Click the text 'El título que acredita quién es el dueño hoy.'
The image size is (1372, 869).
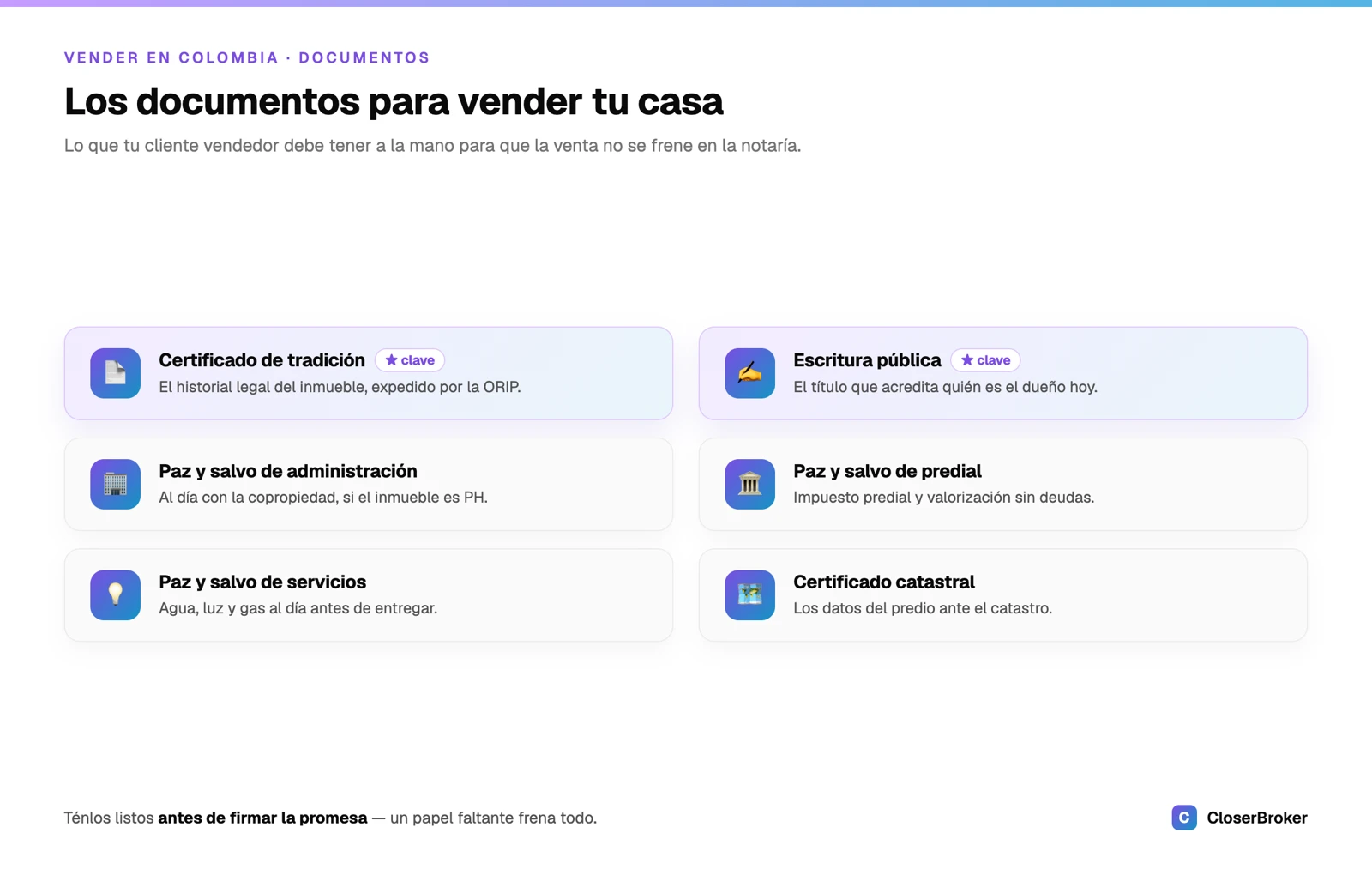(x=945, y=387)
